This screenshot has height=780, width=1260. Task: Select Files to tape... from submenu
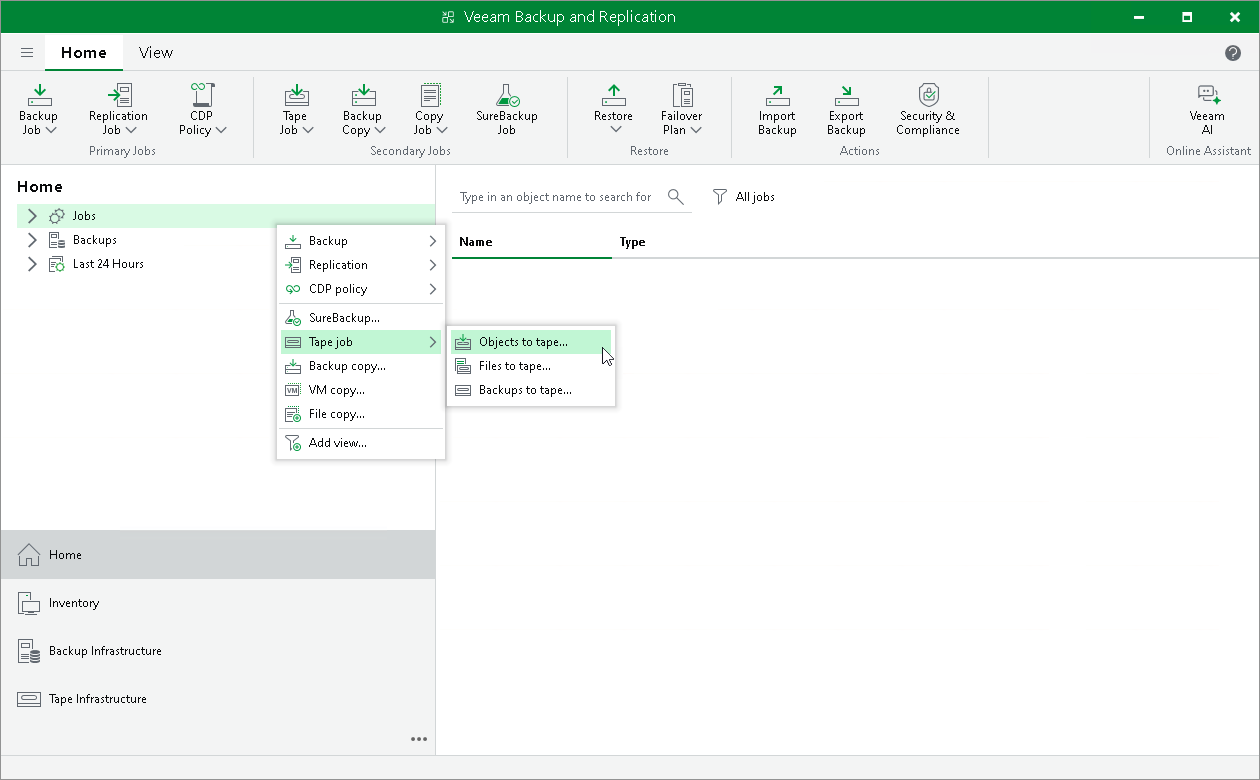pyautogui.click(x=531, y=366)
